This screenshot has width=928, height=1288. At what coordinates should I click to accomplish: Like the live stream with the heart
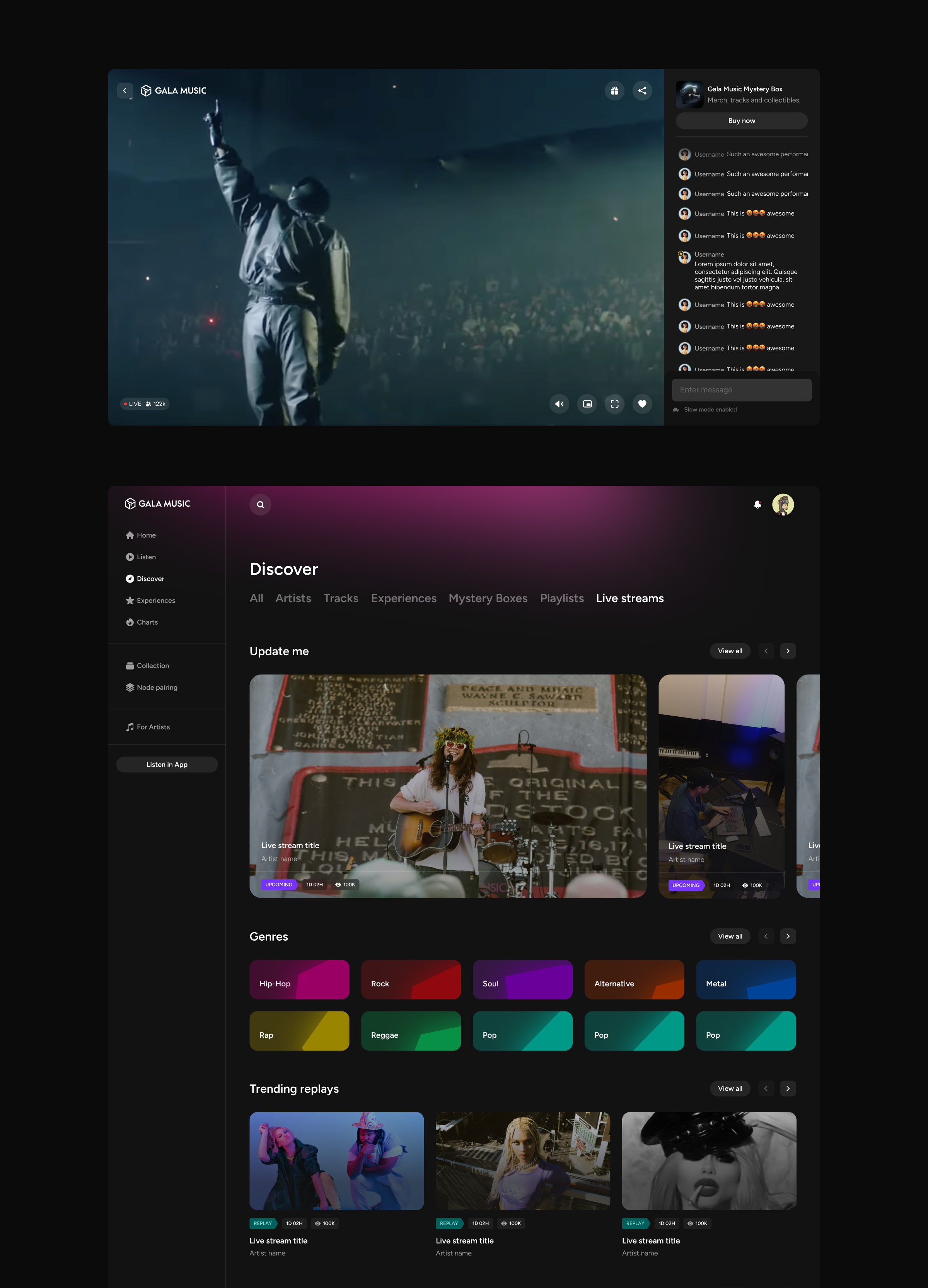(x=642, y=404)
